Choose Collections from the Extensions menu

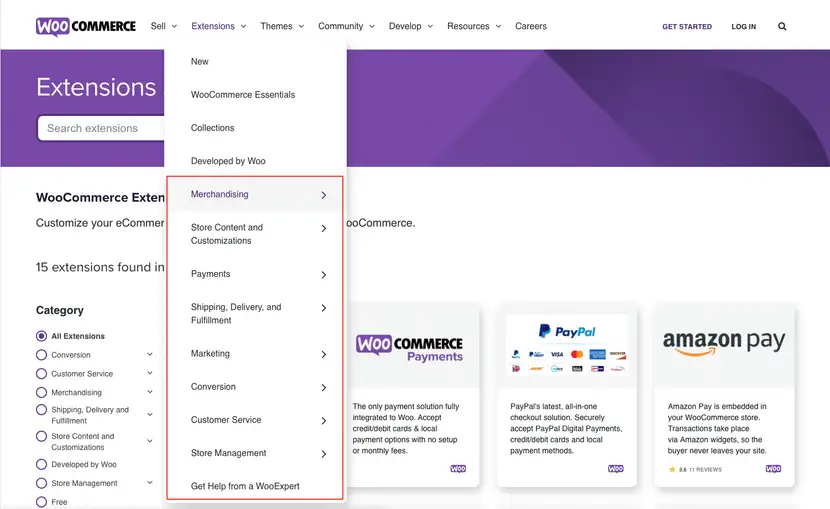[x=212, y=128]
